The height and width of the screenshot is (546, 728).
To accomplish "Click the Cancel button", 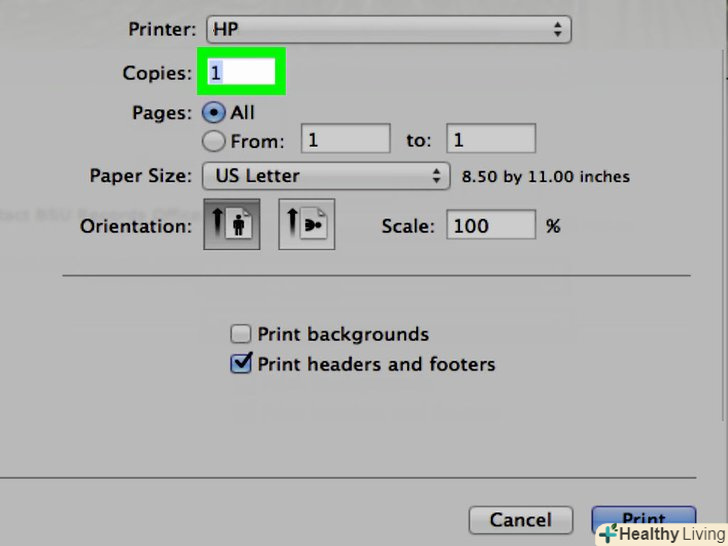I will pos(521,520).
